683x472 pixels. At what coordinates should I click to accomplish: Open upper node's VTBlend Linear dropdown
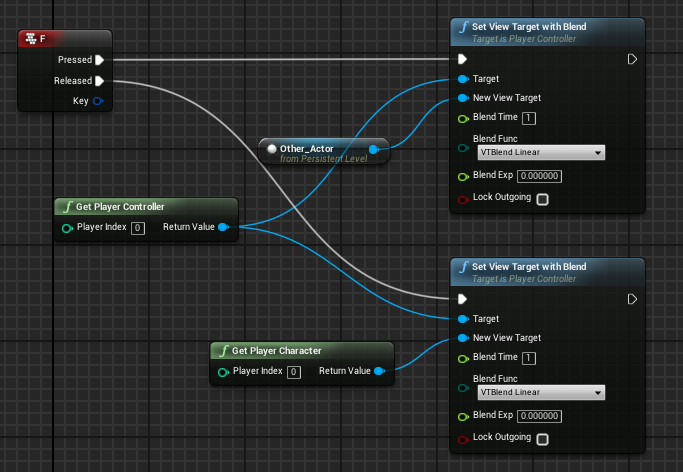point(541,152)
